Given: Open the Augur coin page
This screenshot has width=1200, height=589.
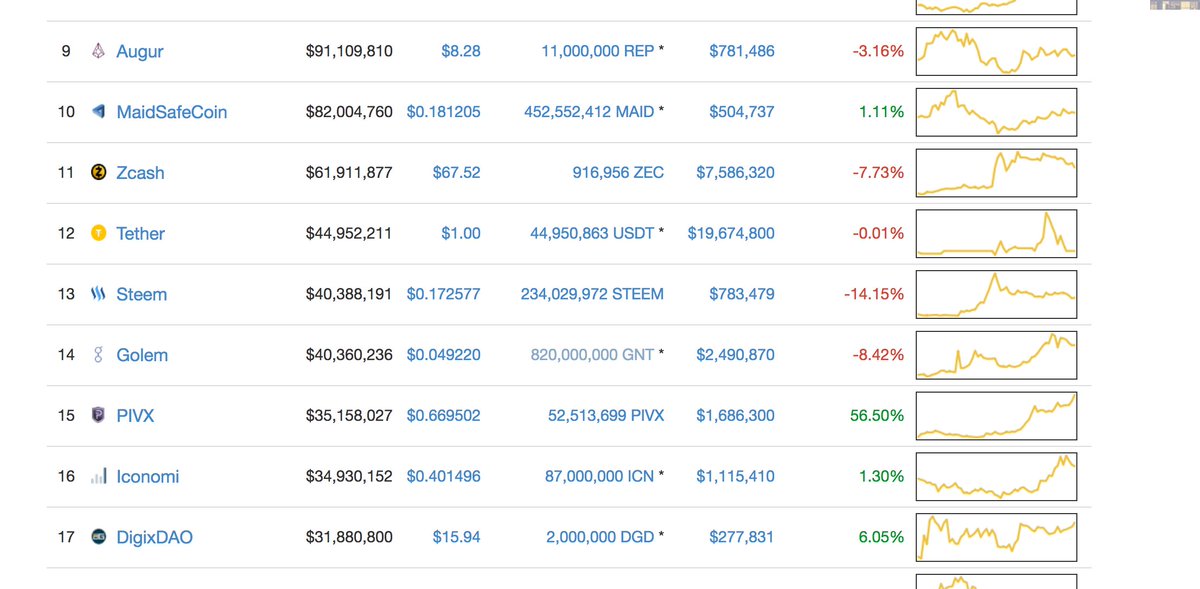Looking at the screenshot, I should click(141, 51).
